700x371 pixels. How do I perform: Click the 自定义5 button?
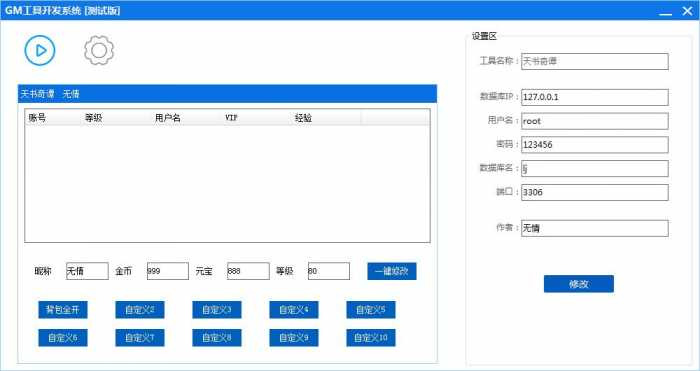[371, 310]
